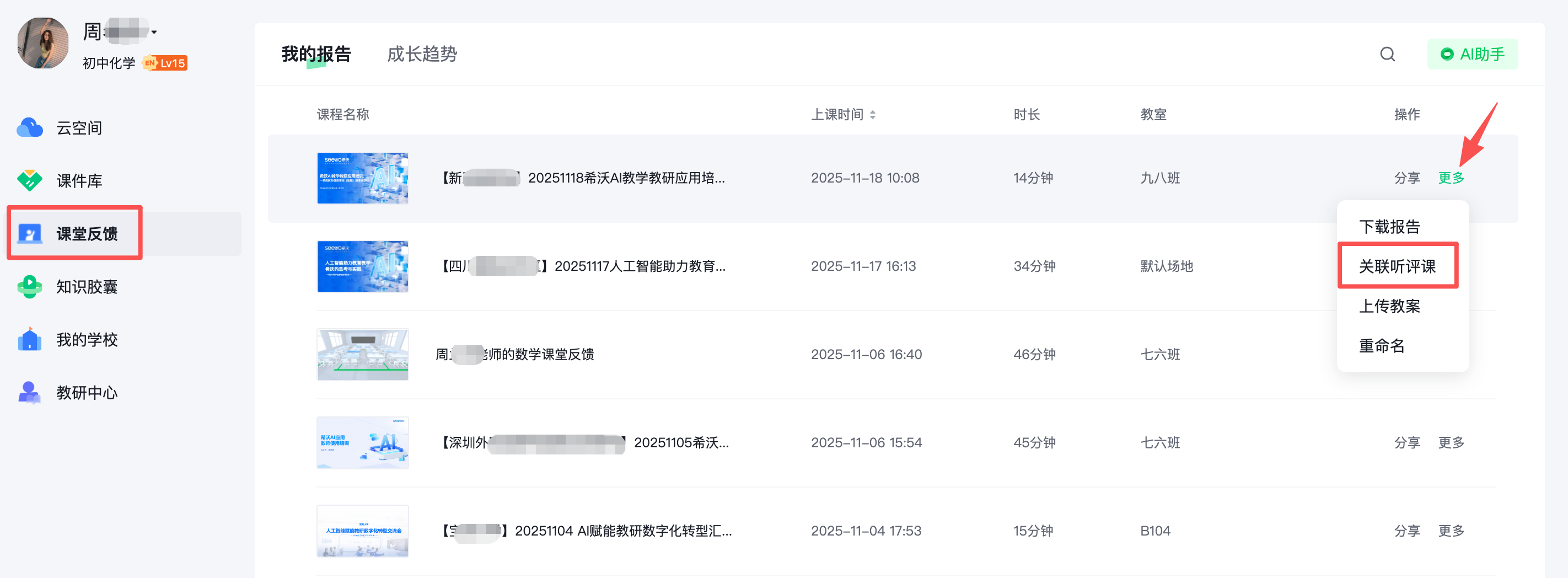The height and width of the screenshot is (578, 1568).
Task: Open the 教研中心 sidebar icon
Action: pos(30,392)
